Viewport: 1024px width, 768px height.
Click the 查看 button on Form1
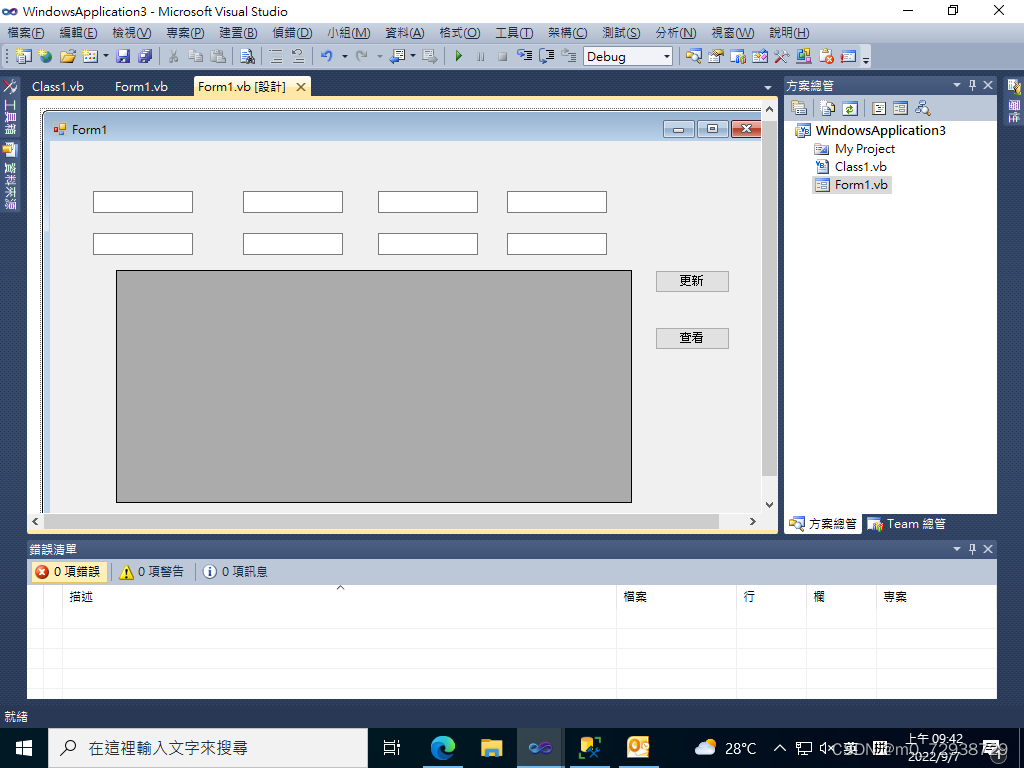click(692, 338)
